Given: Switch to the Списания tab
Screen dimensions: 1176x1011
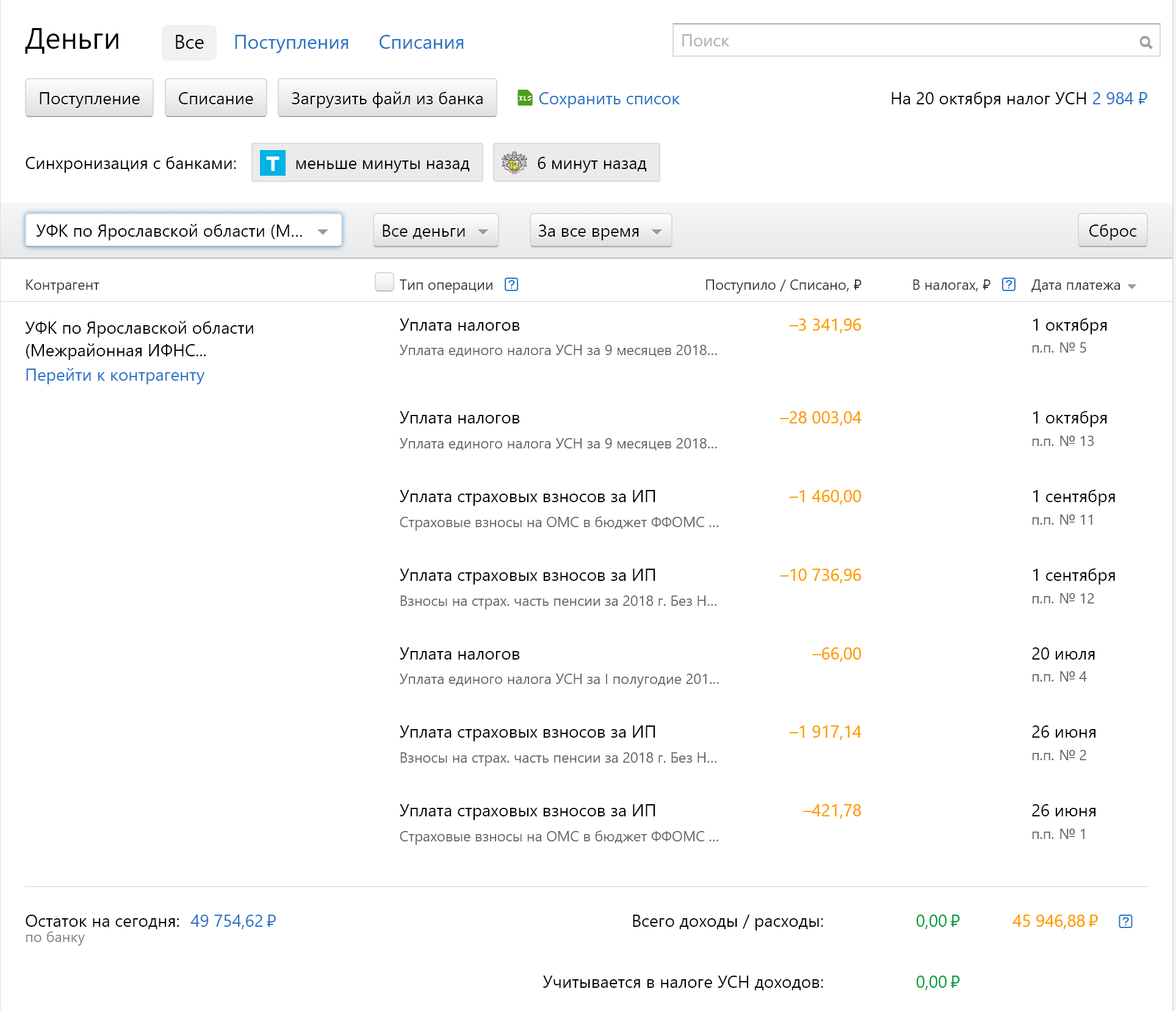Looking at the screenshot, I should click(x=421, y=42).
